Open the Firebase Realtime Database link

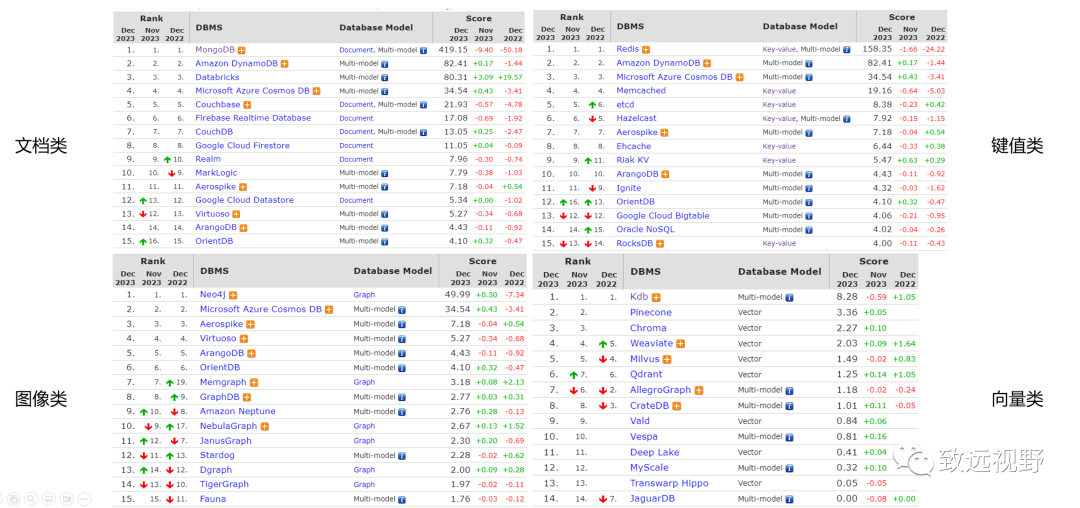click(x=253, y=118)
